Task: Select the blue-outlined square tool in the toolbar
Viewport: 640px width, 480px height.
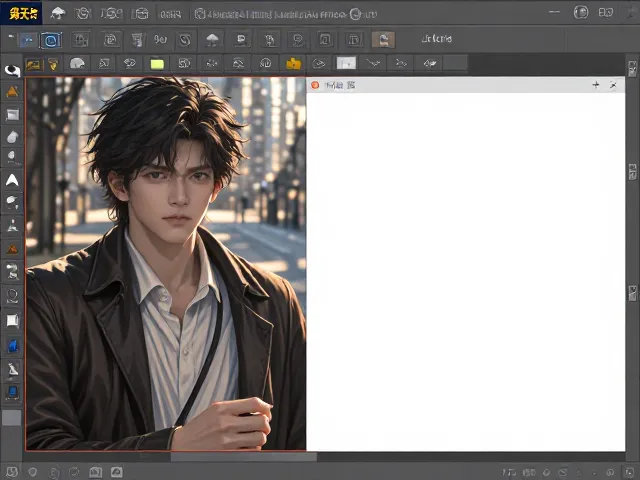Action: 51,40
